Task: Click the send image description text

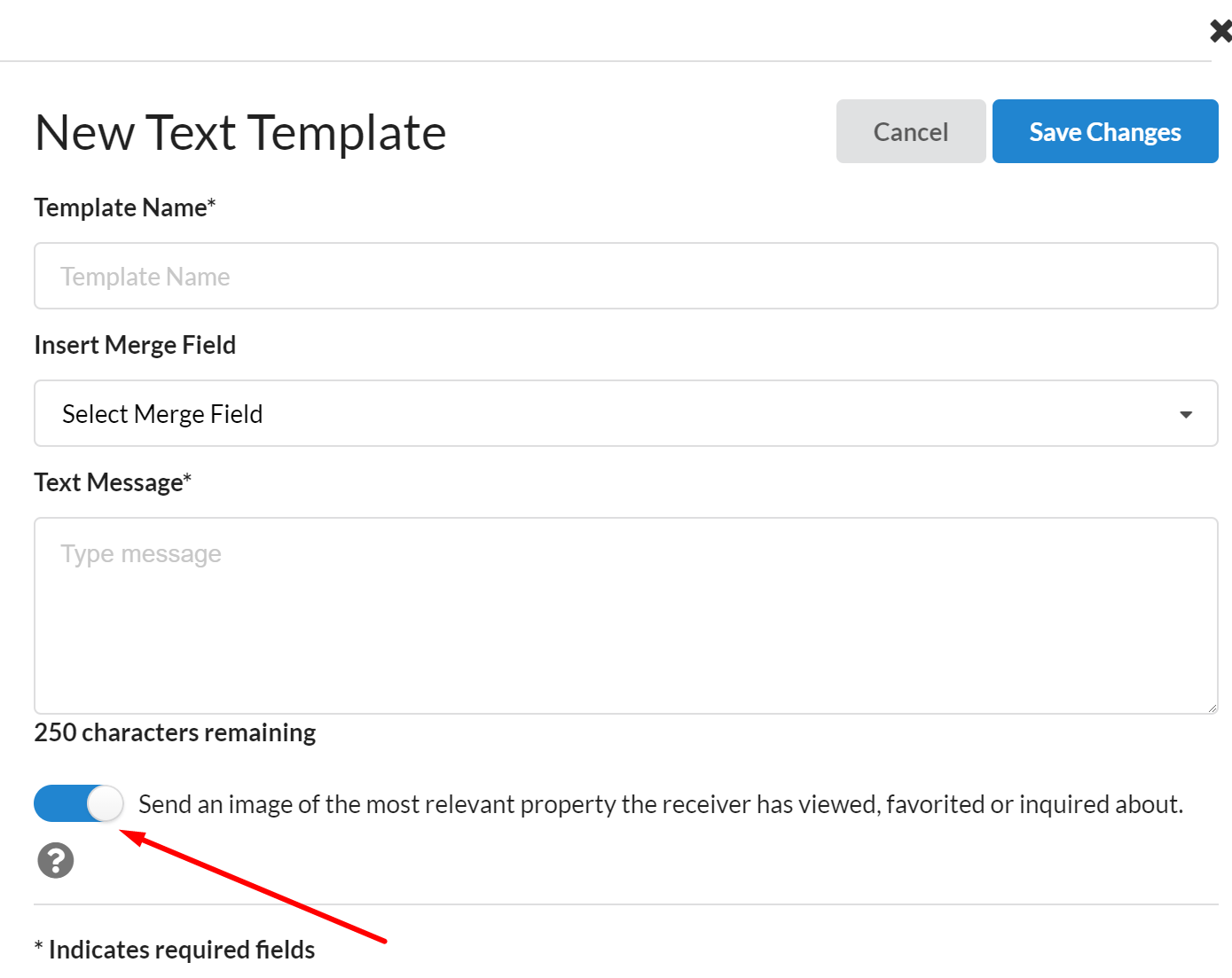Action: [660, 804]
